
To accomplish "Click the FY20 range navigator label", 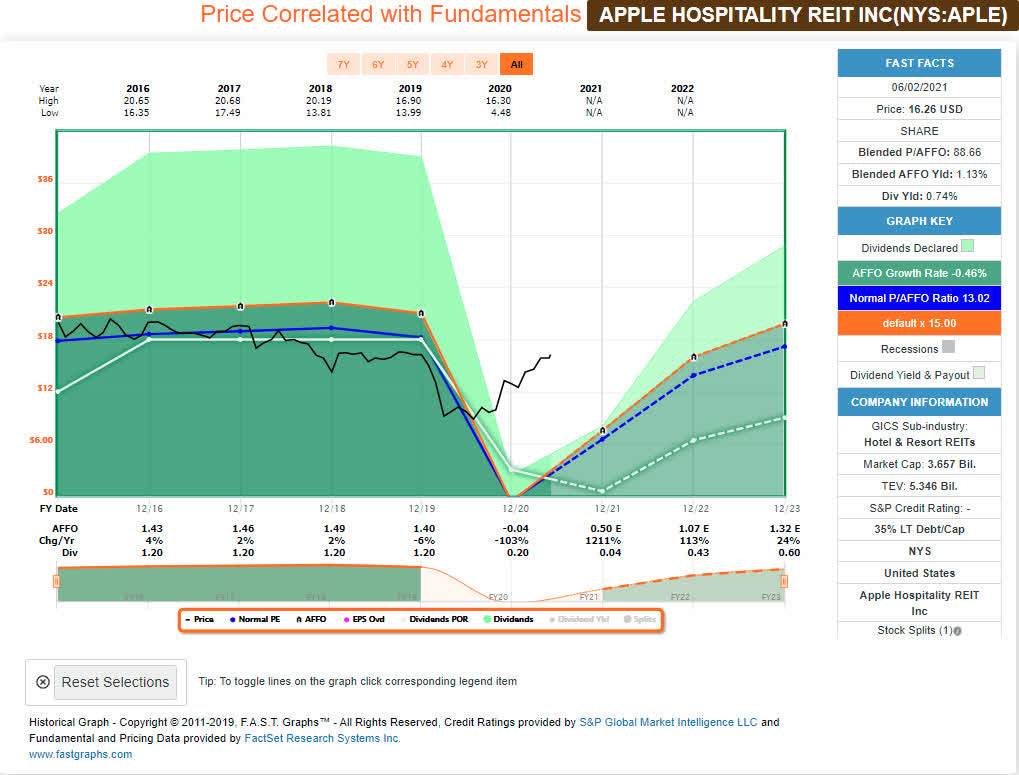I will pyautogui.click(x=498, y=597).
